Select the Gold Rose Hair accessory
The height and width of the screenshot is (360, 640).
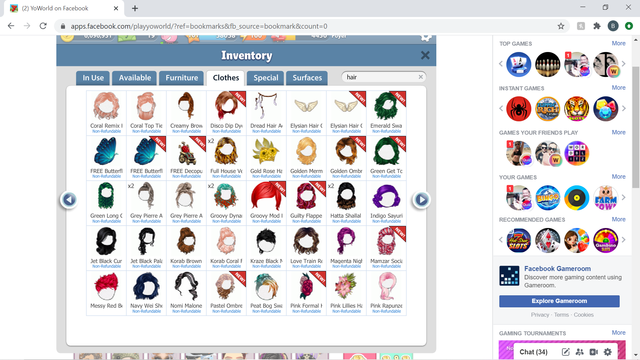click(266, 158)
